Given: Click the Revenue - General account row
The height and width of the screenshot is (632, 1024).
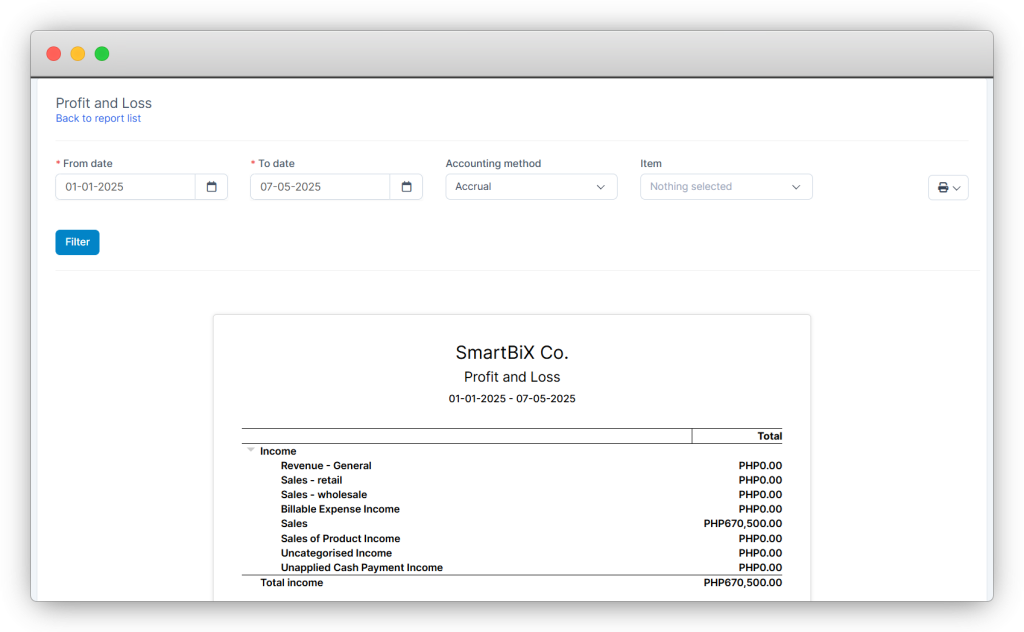Looking at the screenshot, I should (x=326, y=466).
